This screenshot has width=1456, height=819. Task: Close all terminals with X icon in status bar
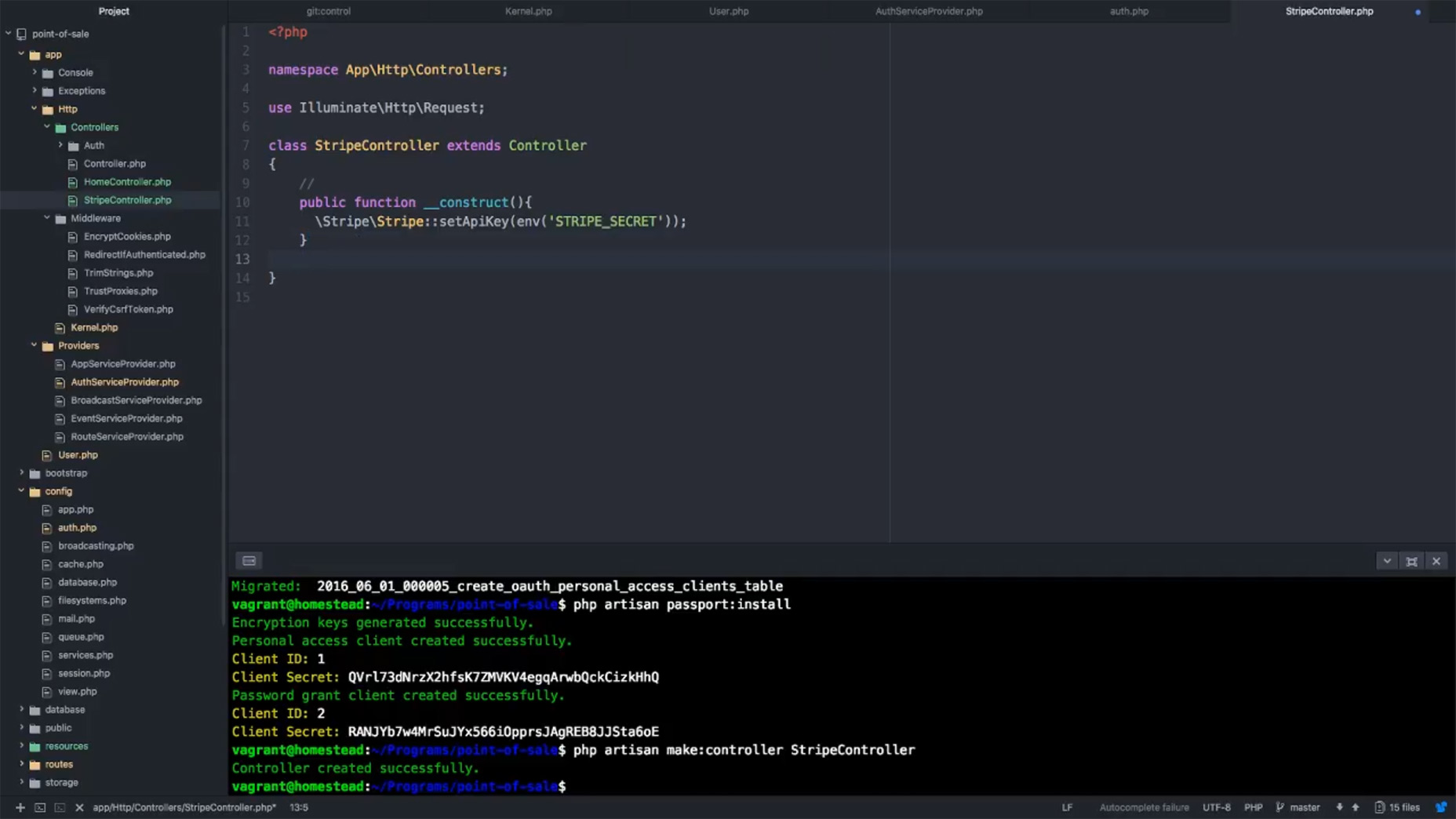tap(79, 807)
